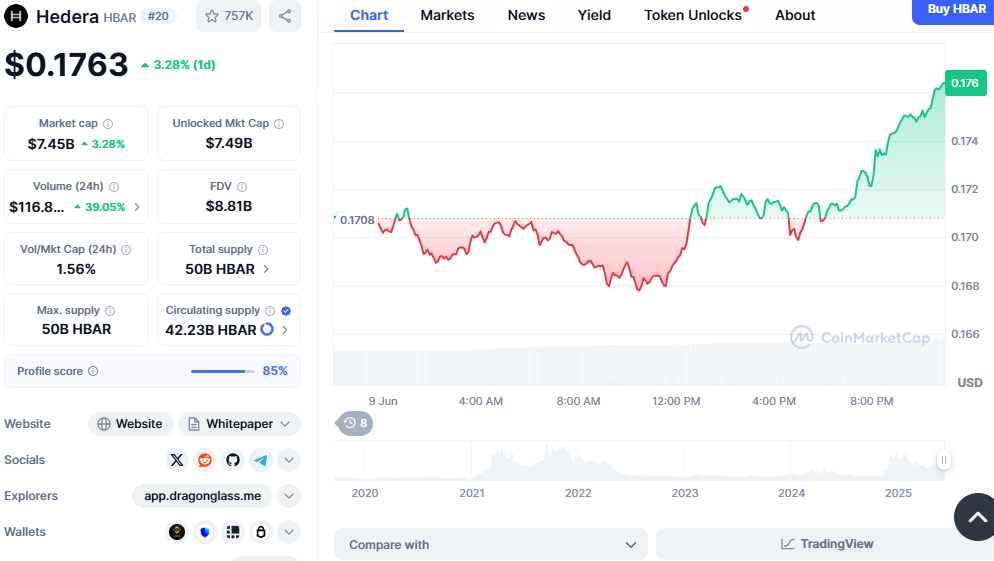Click the scroll-to-top arrow button
This screenshot has height=561, width=994.
pos(975,516)
